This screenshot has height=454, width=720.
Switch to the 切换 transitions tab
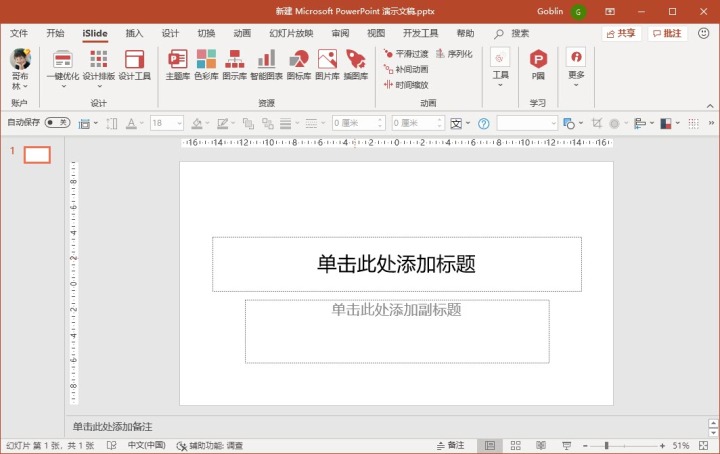click(206, 33)
